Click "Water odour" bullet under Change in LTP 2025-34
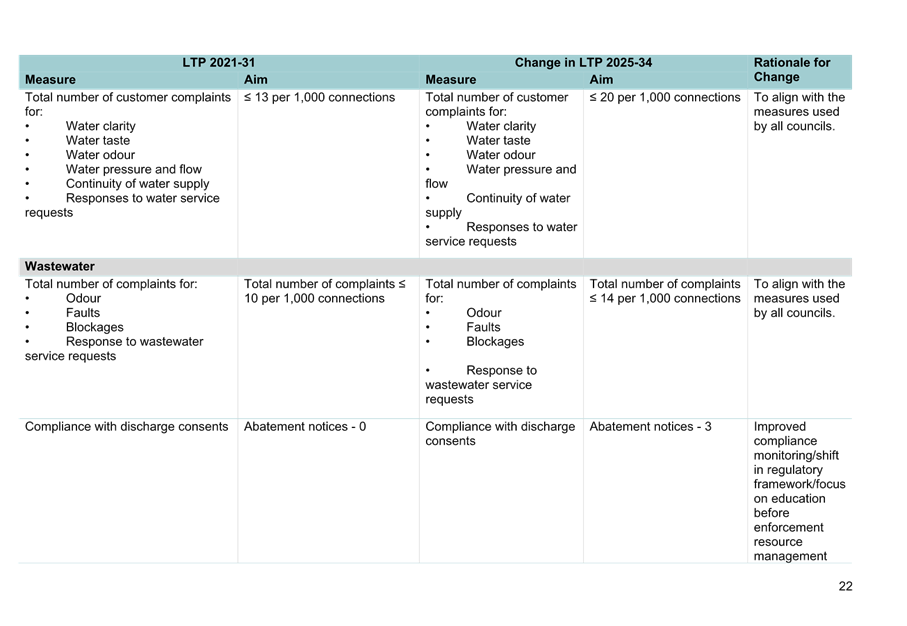Viewport: 907px width, 626px height. (x=500, y=155)
